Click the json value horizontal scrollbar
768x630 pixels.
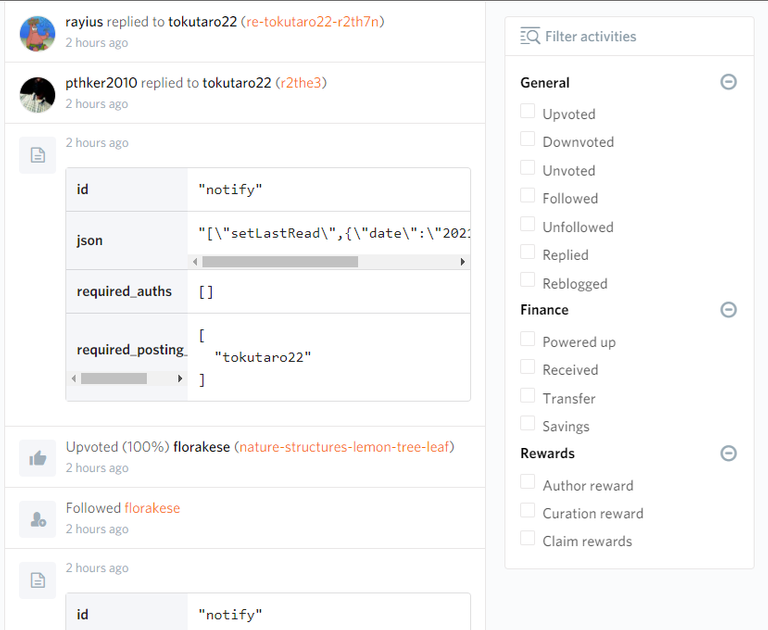[x=280, y=262]
